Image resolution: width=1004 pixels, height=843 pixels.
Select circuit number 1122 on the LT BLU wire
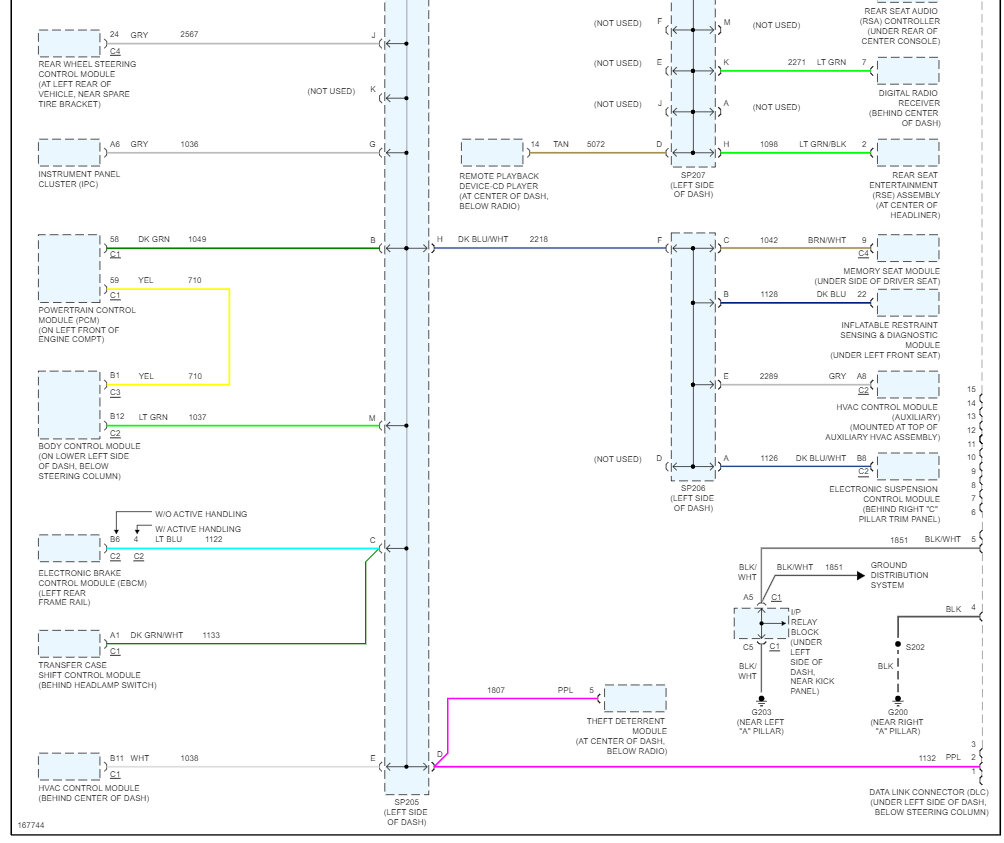214,539
